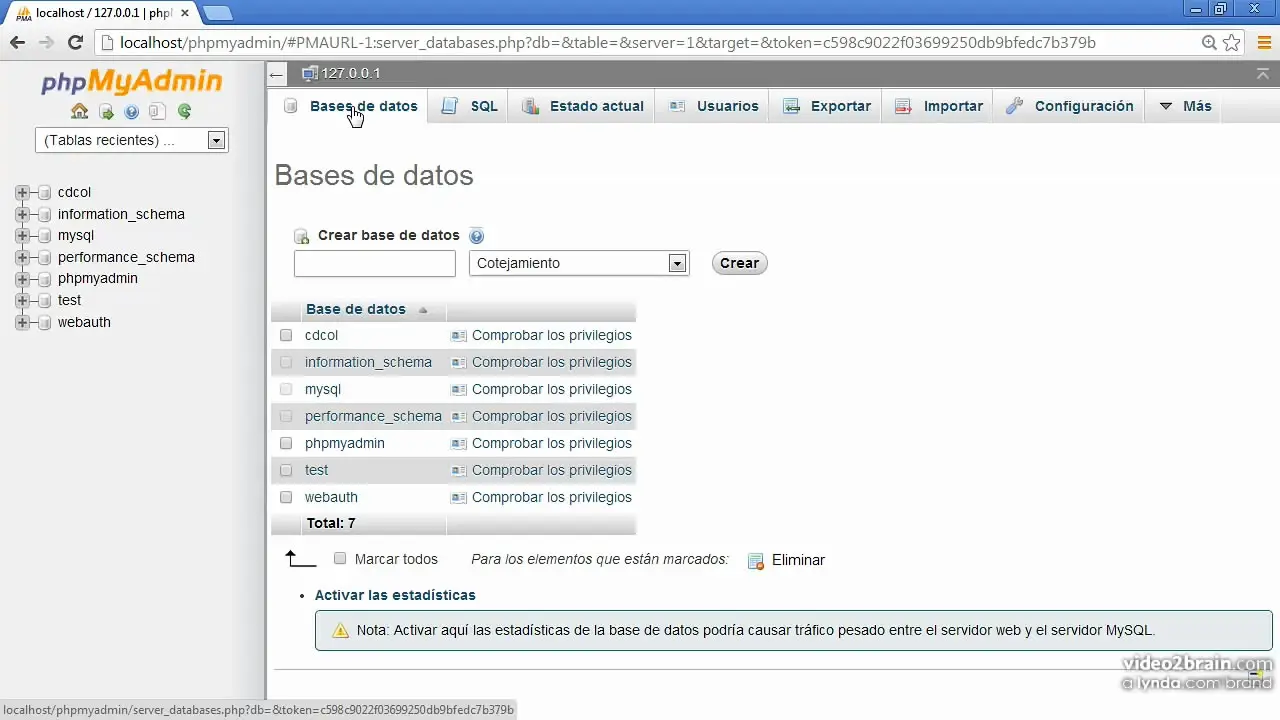
Task: Switch to the SQL tab
Action: pyautogui.click(x=470, y=107)
